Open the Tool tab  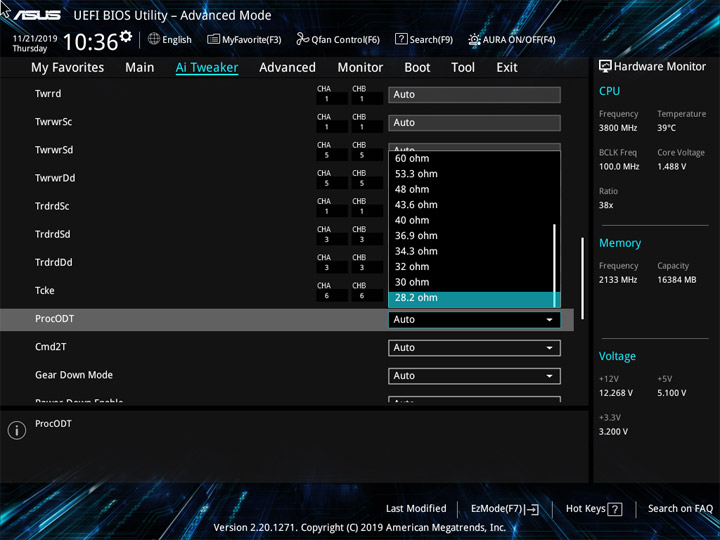point(463,68)
